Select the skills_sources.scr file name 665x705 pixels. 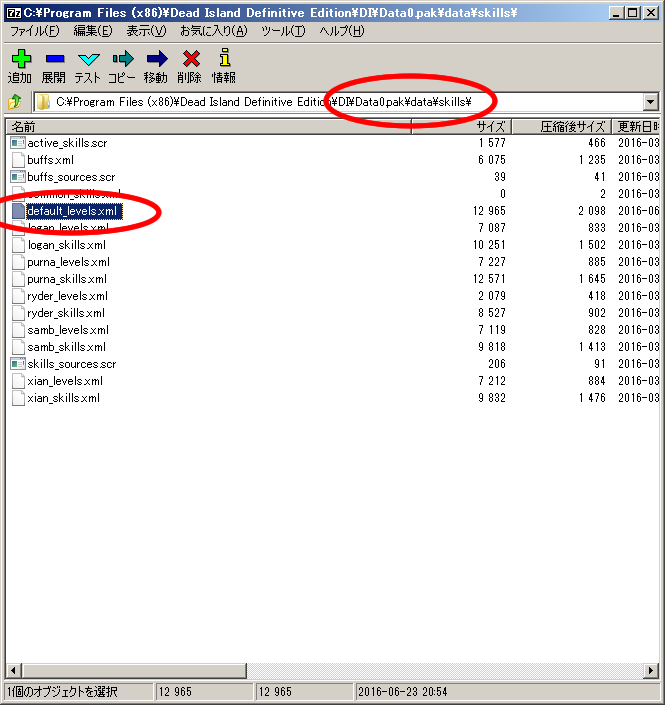pyautogui.click(x=71, y=364)
